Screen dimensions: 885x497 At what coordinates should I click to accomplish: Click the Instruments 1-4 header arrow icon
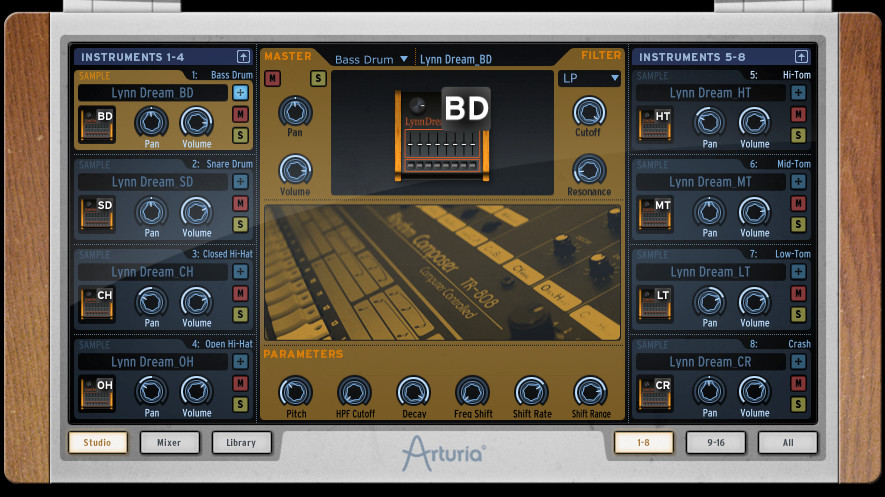click(x=243, y=56)
